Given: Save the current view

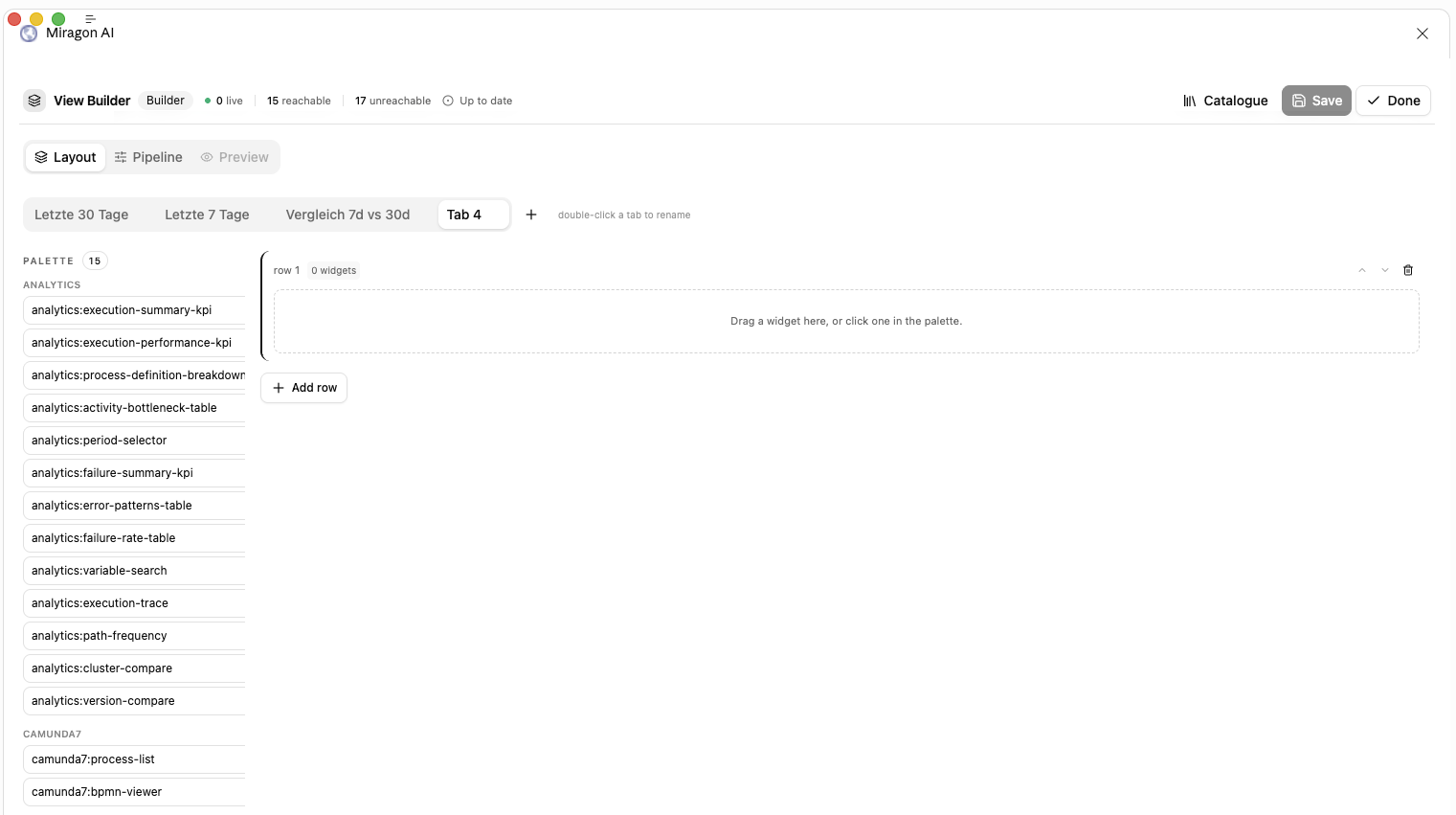Looking at the screenshot, I should [1316, 101].
